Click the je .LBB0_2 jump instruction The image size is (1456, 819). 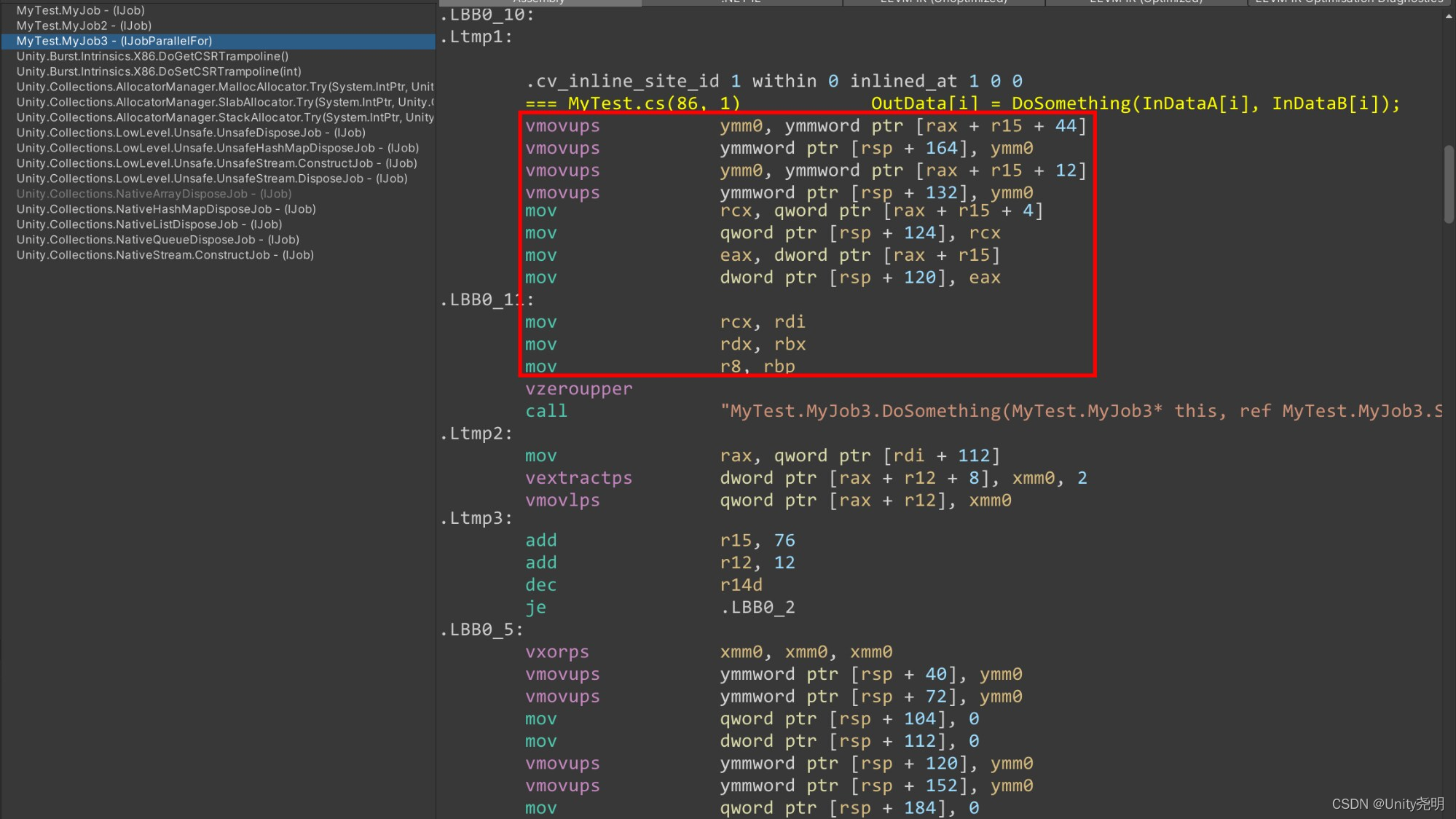click(660, 608)
